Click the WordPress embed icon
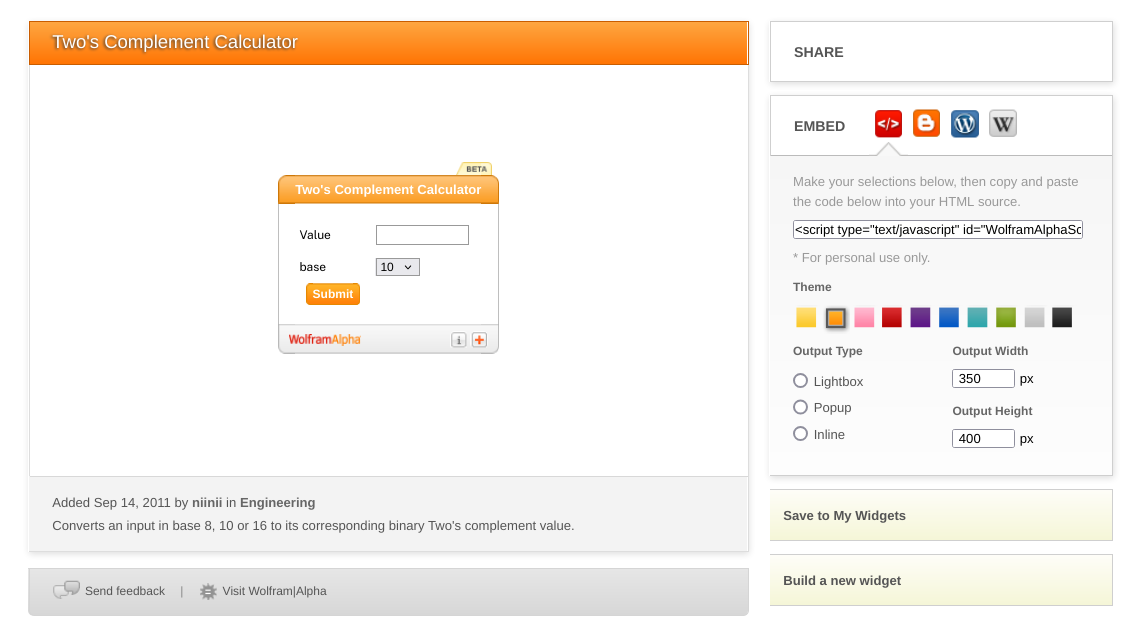Viewport: 1133px width, 640px height. (964, 124)
